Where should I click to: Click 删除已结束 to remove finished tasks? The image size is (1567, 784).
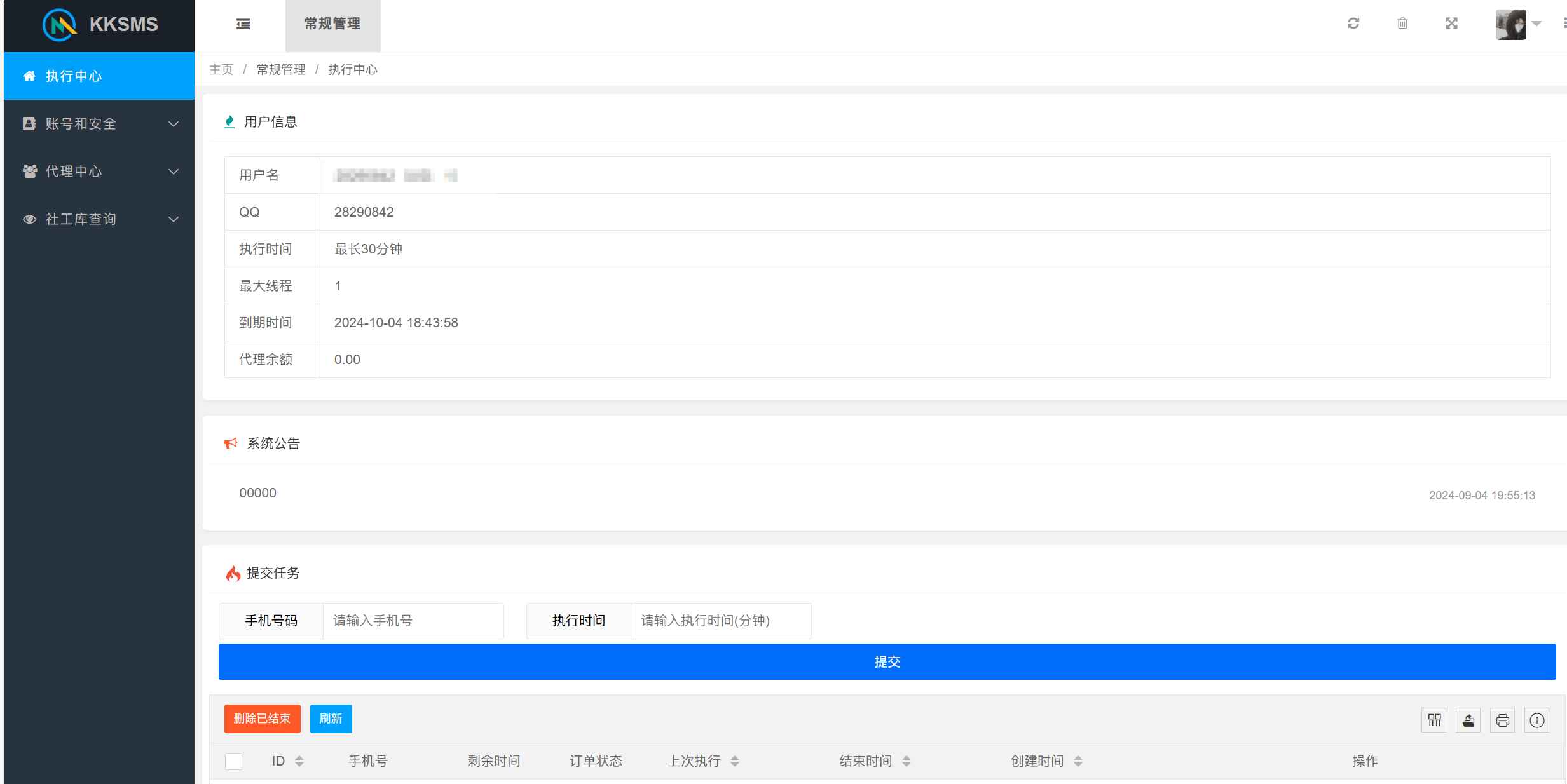pos(262,719)
